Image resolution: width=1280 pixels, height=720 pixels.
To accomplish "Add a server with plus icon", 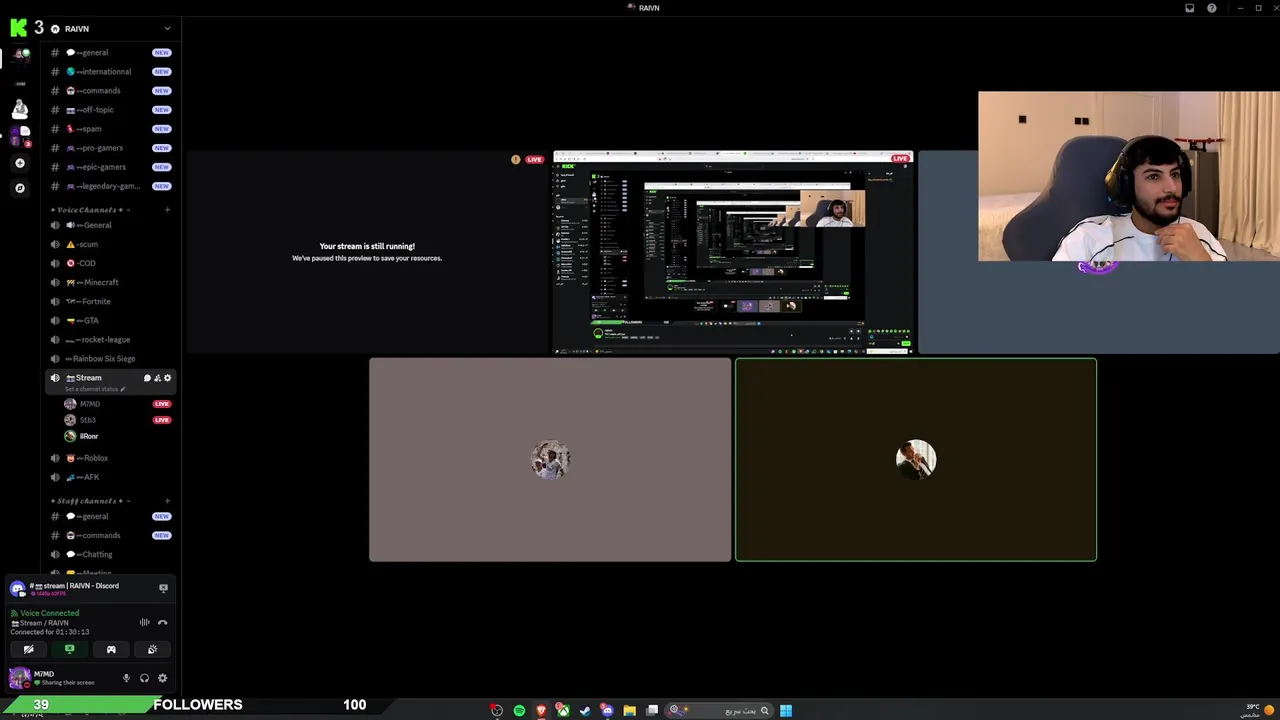I will (x=20, y=163).
